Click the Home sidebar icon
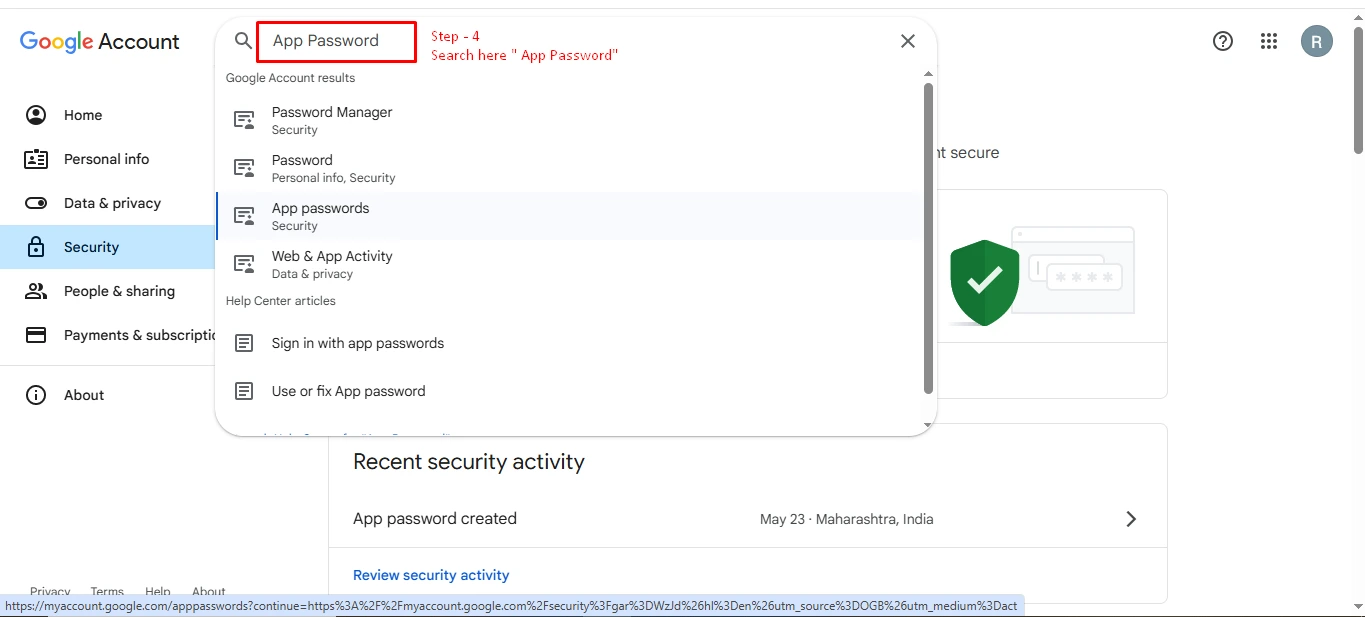The height and width of the screenshot is (617, 1365). pos(36,115)
